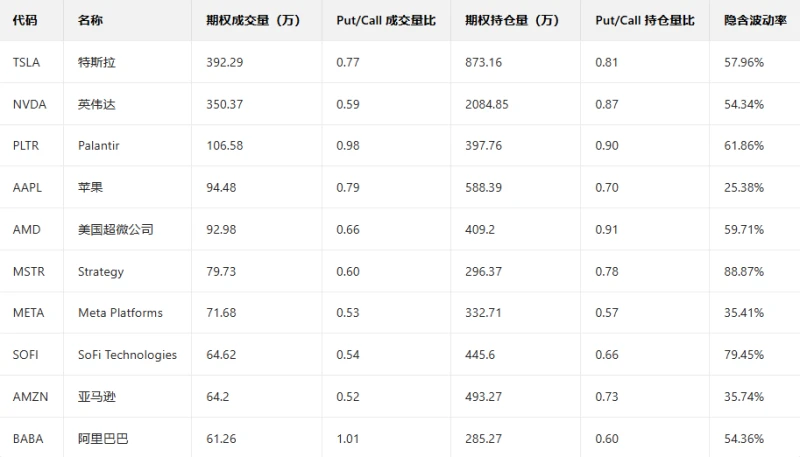The width and height of the screenshot is (800, 457).
Task: Select the Strategy name cell
Action: 101,271
